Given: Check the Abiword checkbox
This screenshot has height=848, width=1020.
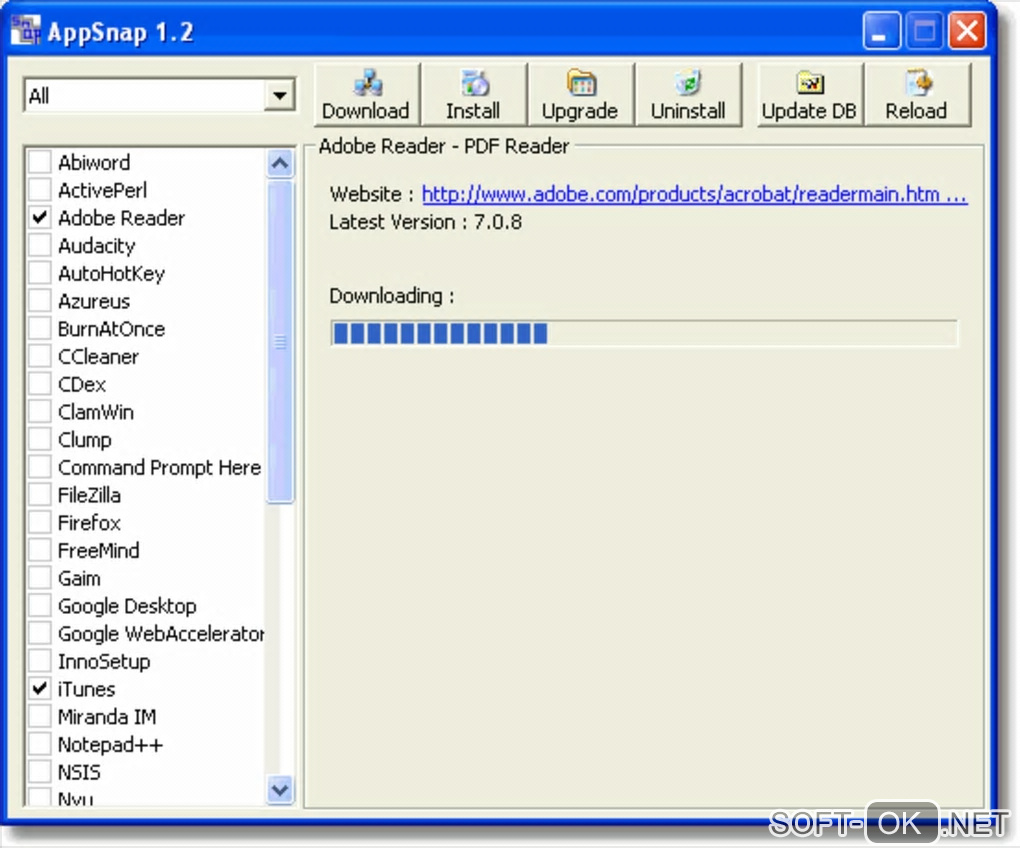Looking at the screenshot, I should coord(40,162).
